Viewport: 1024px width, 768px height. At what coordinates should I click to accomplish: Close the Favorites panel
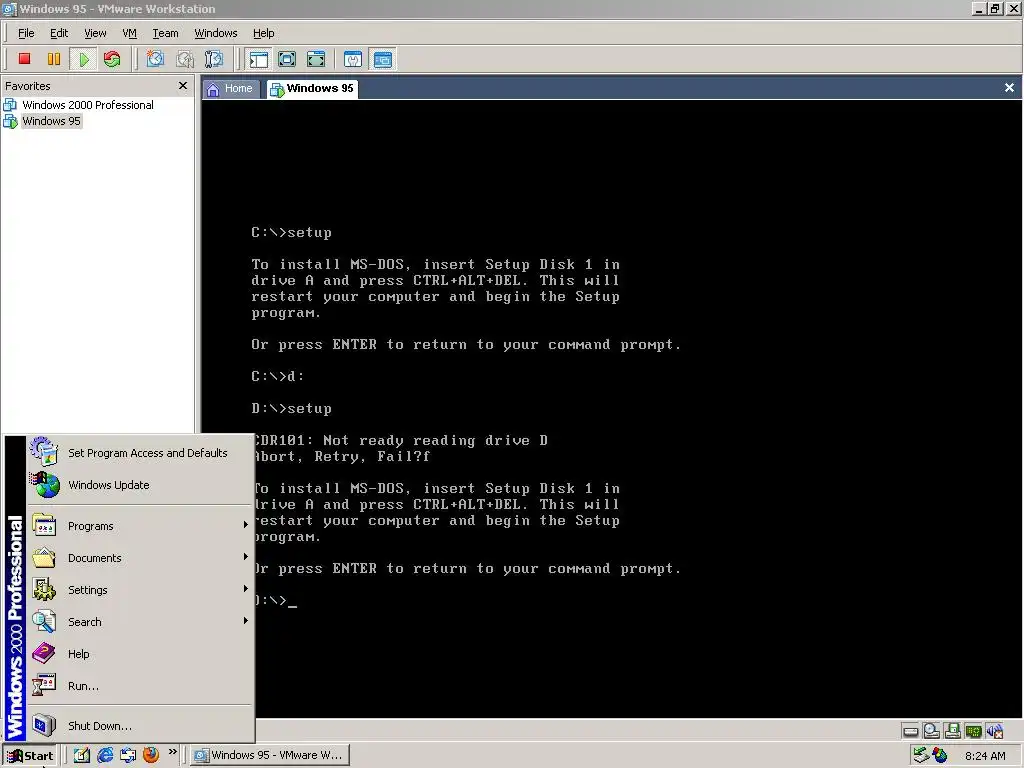coord(183,86)
